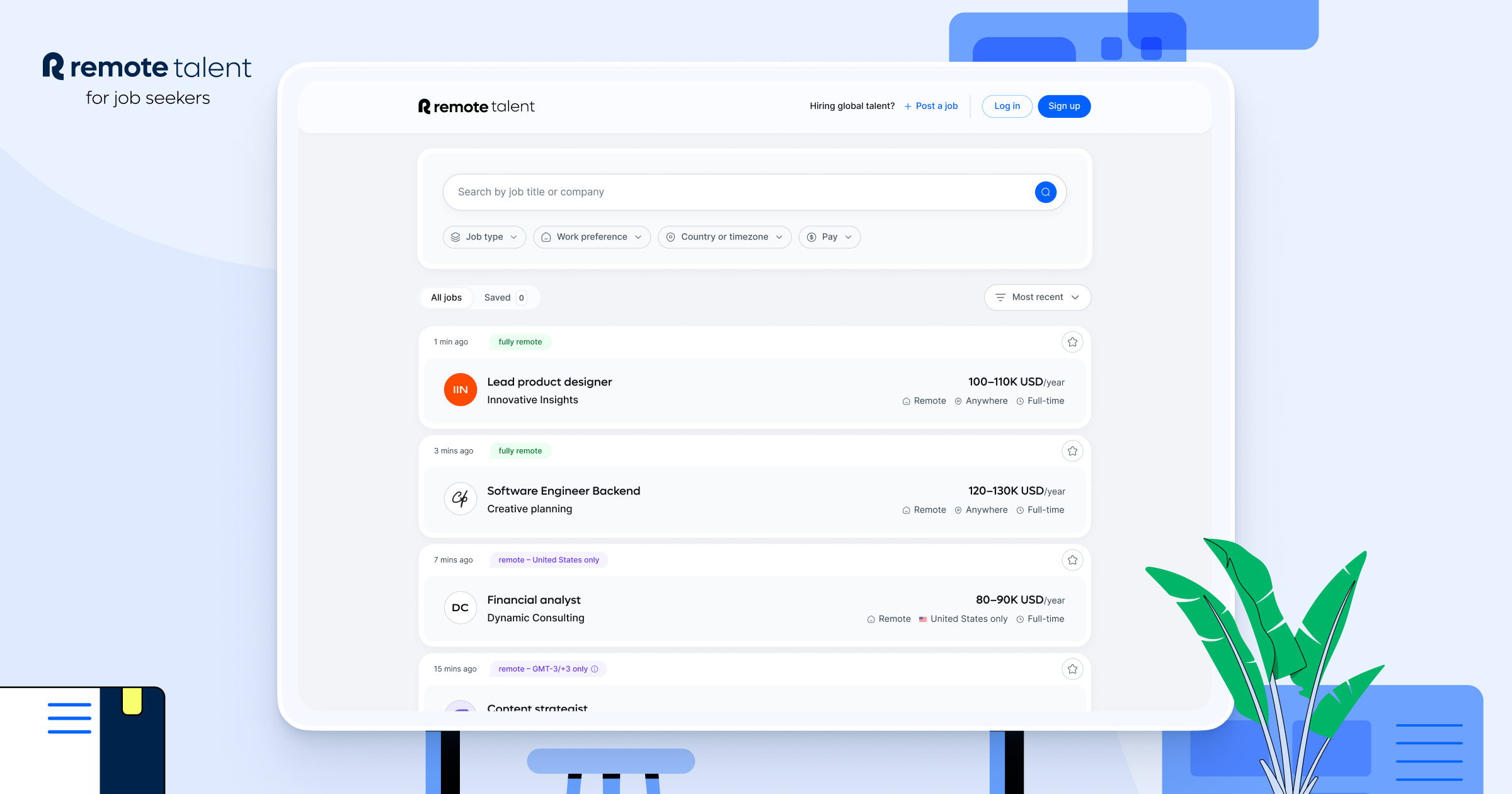Viewport: 1512px width, 794px height.
Task: Click the sort options icon next to Most recent
Action: [1000, 297]
